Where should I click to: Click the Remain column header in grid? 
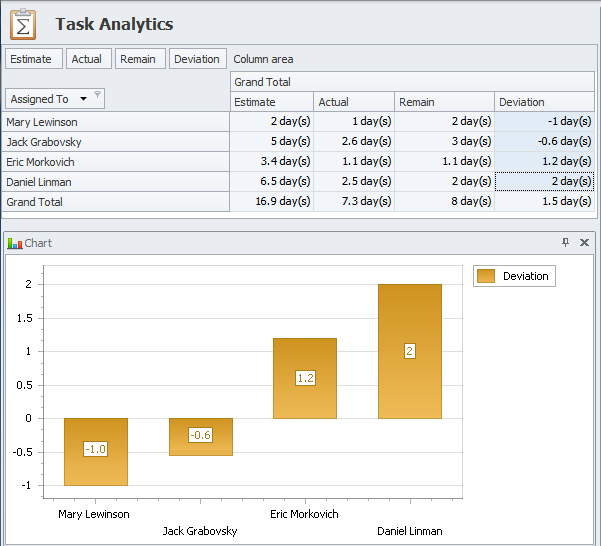tap(444, 102)
